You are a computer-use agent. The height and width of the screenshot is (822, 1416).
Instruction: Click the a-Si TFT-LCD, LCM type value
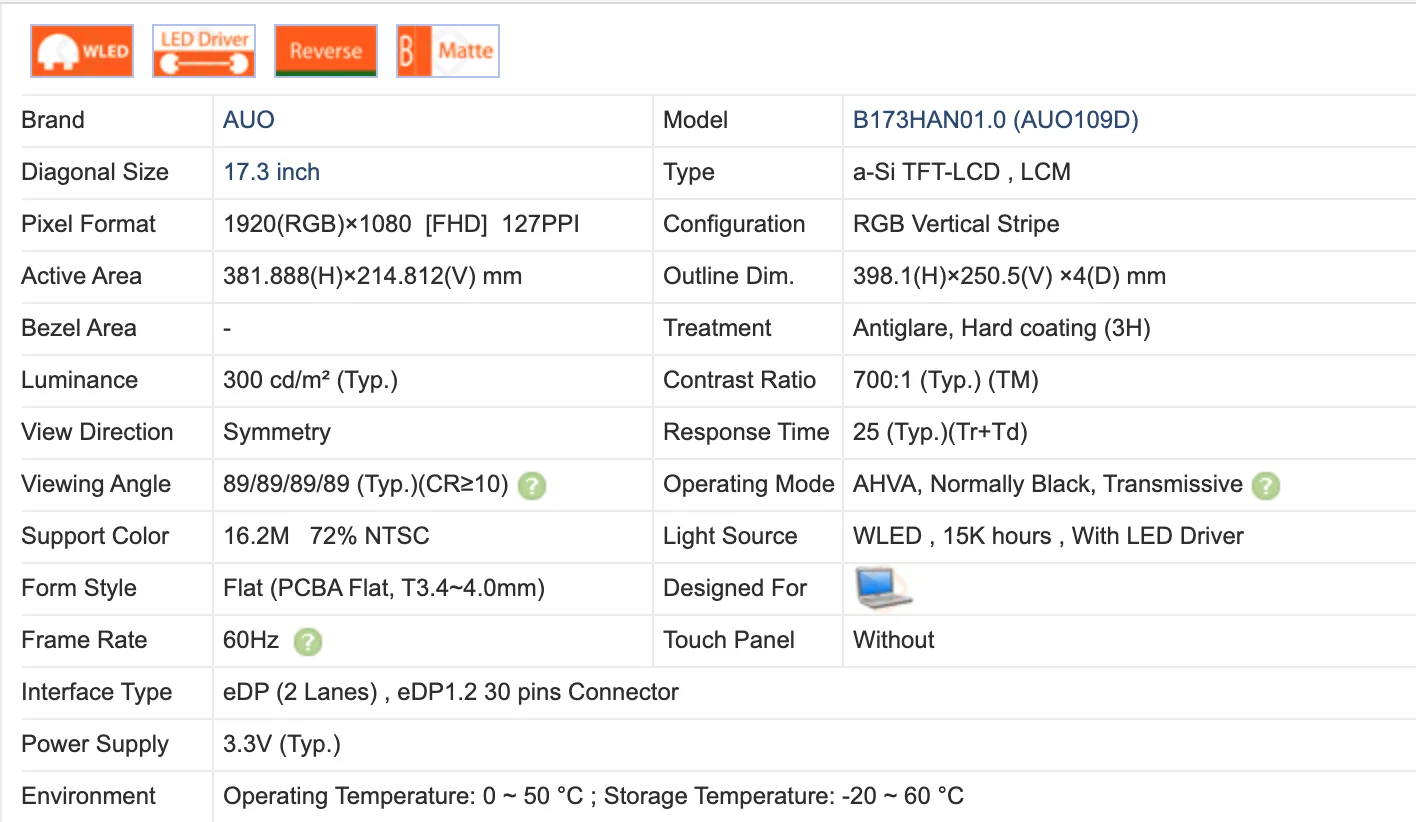962,172
